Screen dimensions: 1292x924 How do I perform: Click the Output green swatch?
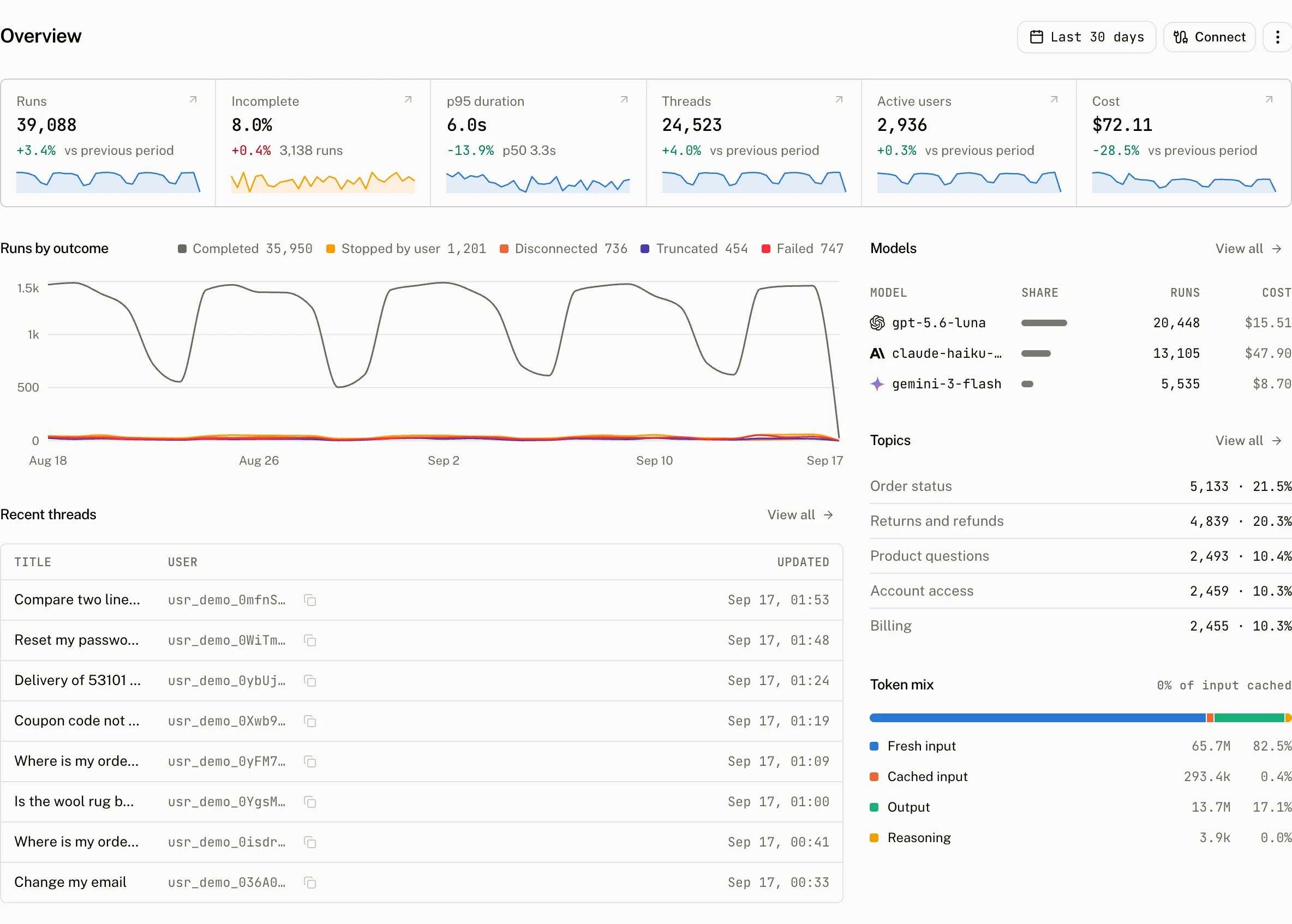[x=874, y=807]
